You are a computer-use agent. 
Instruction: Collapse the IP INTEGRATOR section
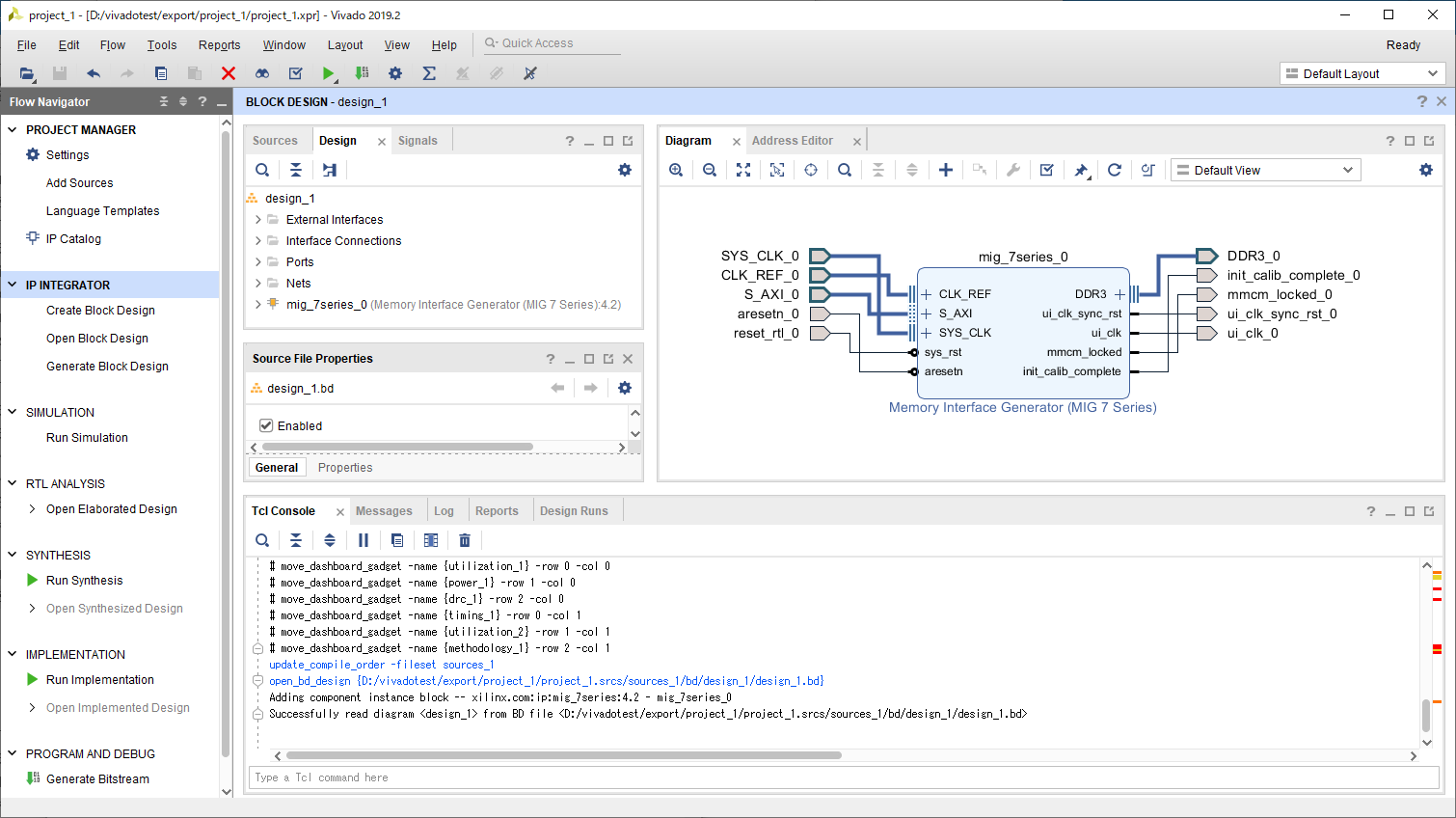pyautogui.click(x=13, y=286)
